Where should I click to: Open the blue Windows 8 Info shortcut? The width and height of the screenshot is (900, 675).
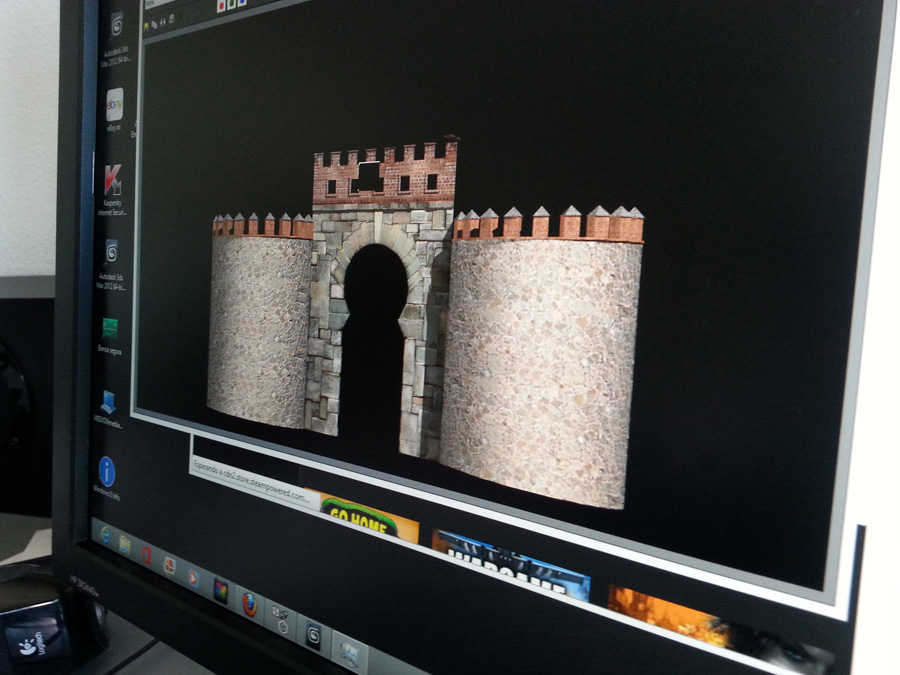pyautogui.click(x=107, y=470)
